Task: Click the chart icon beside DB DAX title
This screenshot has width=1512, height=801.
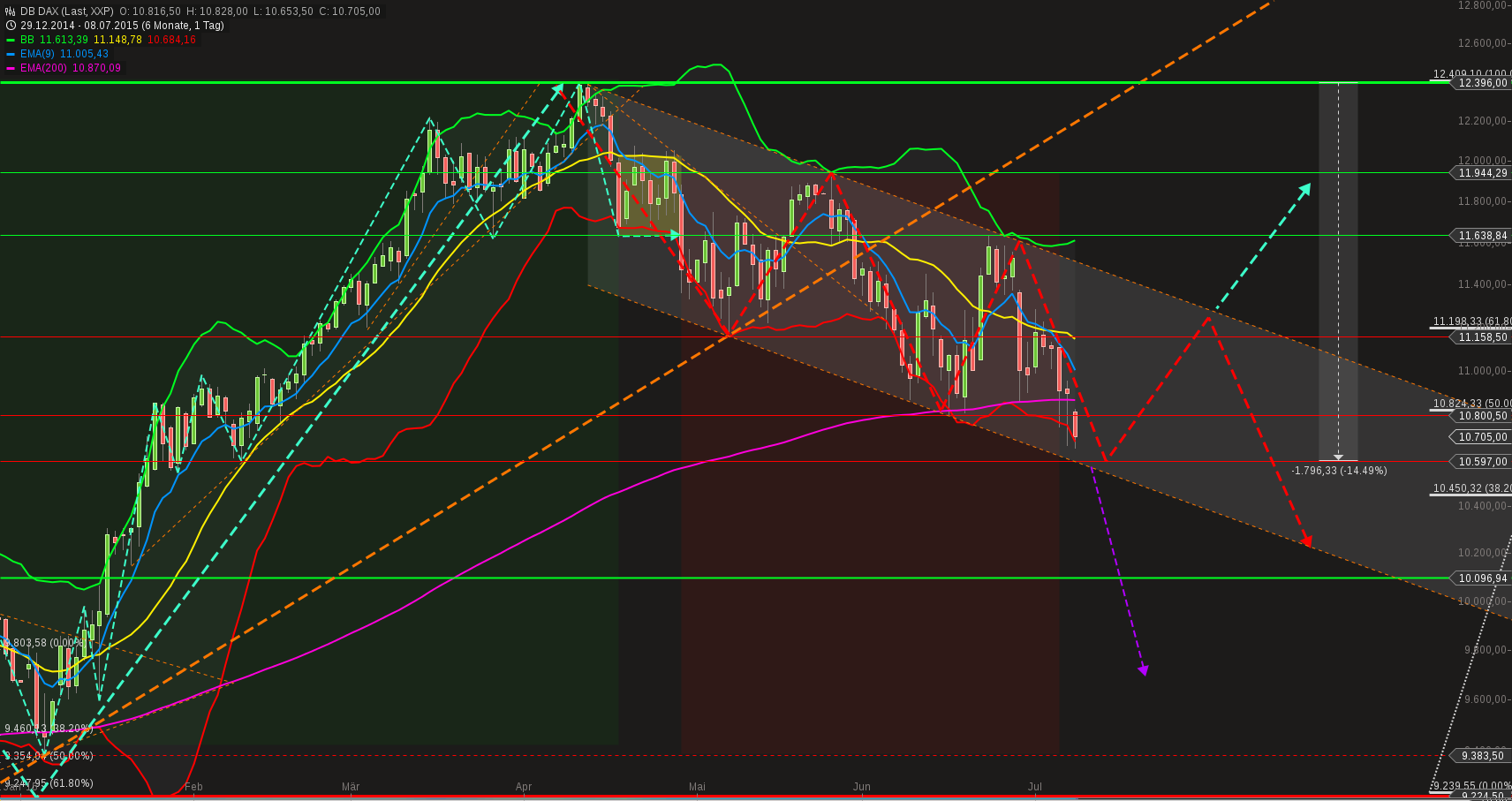Action: pos(11,11)
